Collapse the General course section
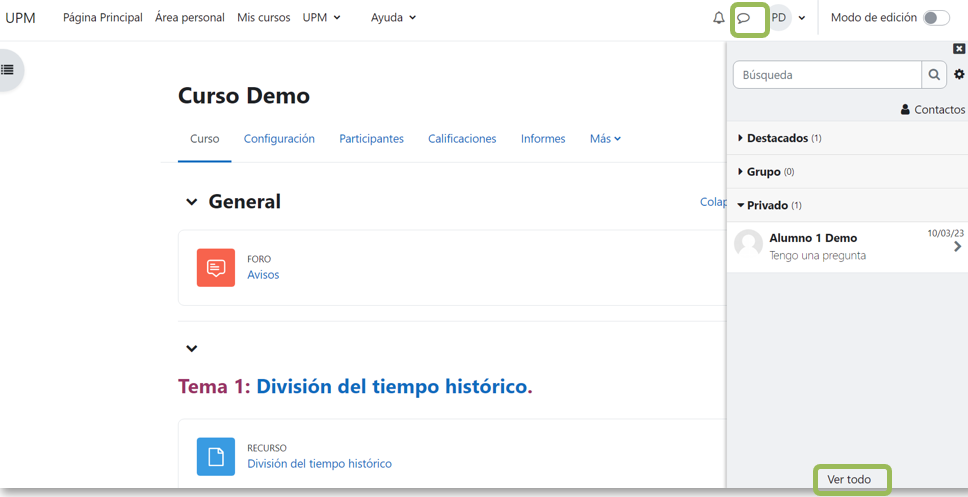The width and height of the screenshot is (968, 497). (x=192, y=202)
